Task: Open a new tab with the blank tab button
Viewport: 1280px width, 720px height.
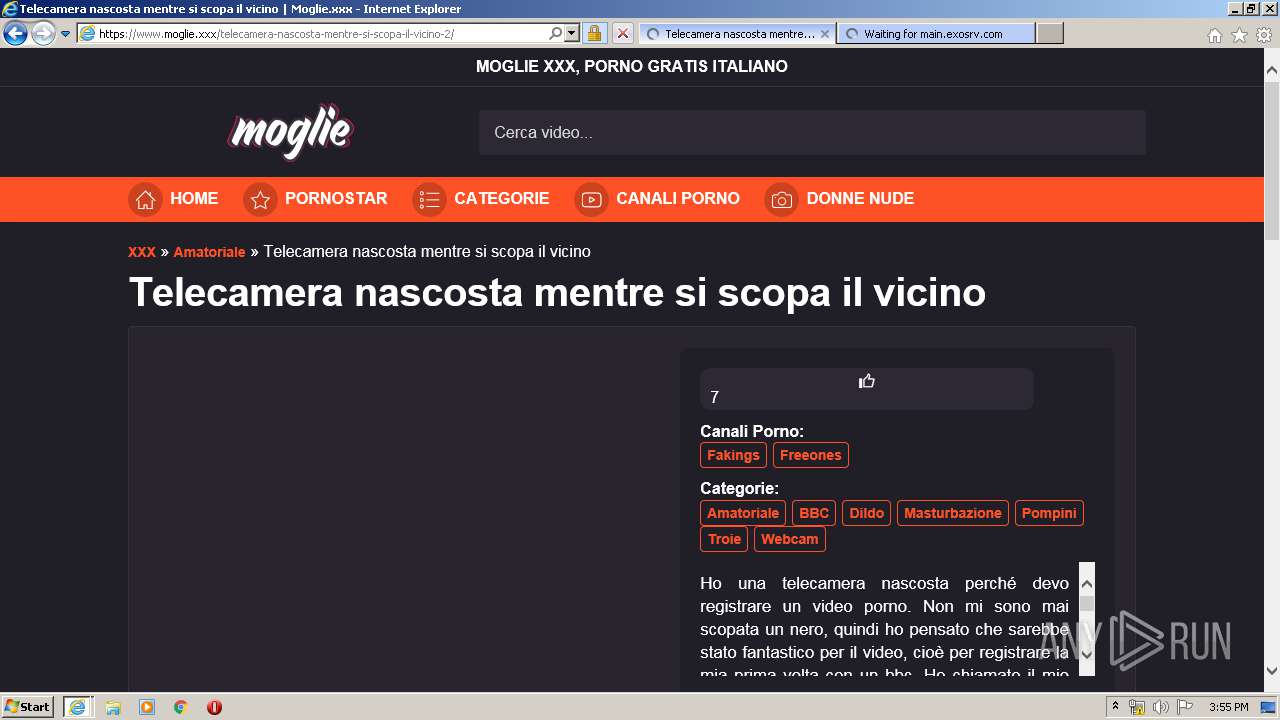Action: (x=1049, y=33)
